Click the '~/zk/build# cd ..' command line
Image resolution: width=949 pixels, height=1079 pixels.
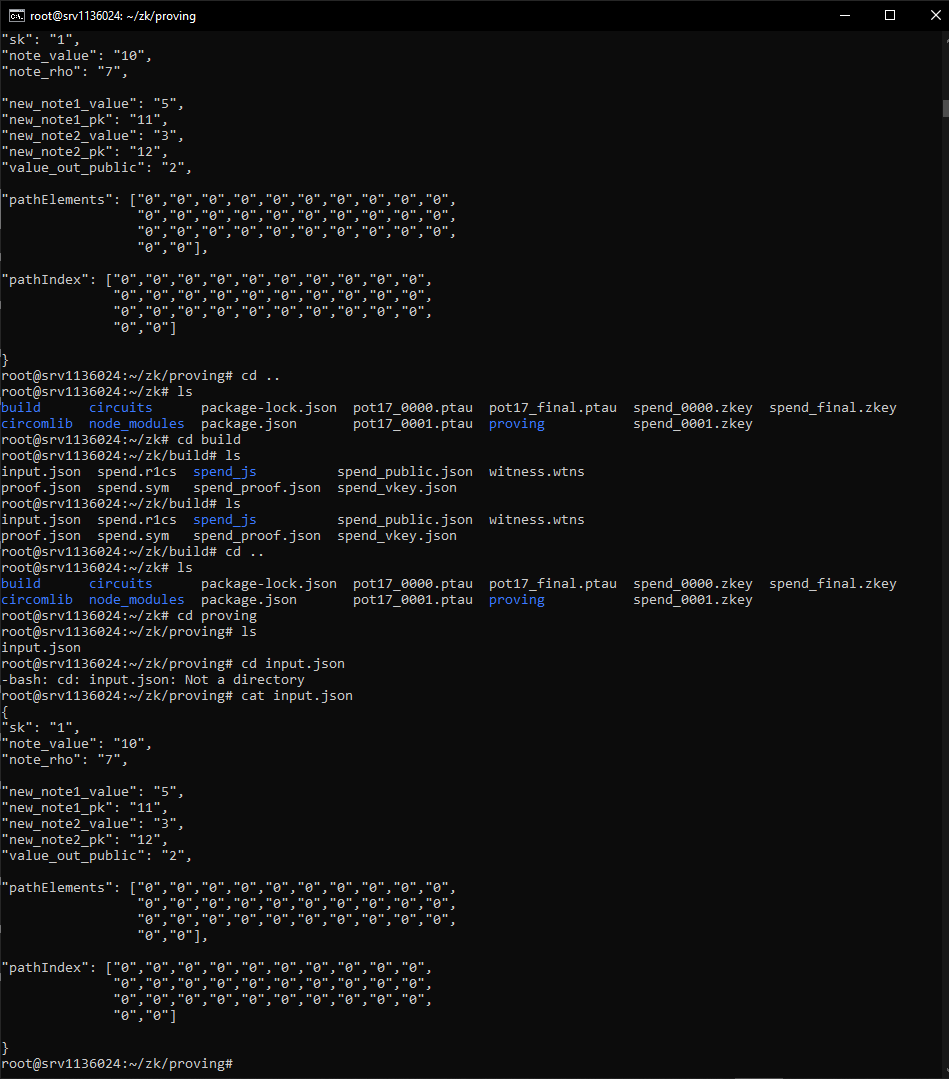[133, 552]
